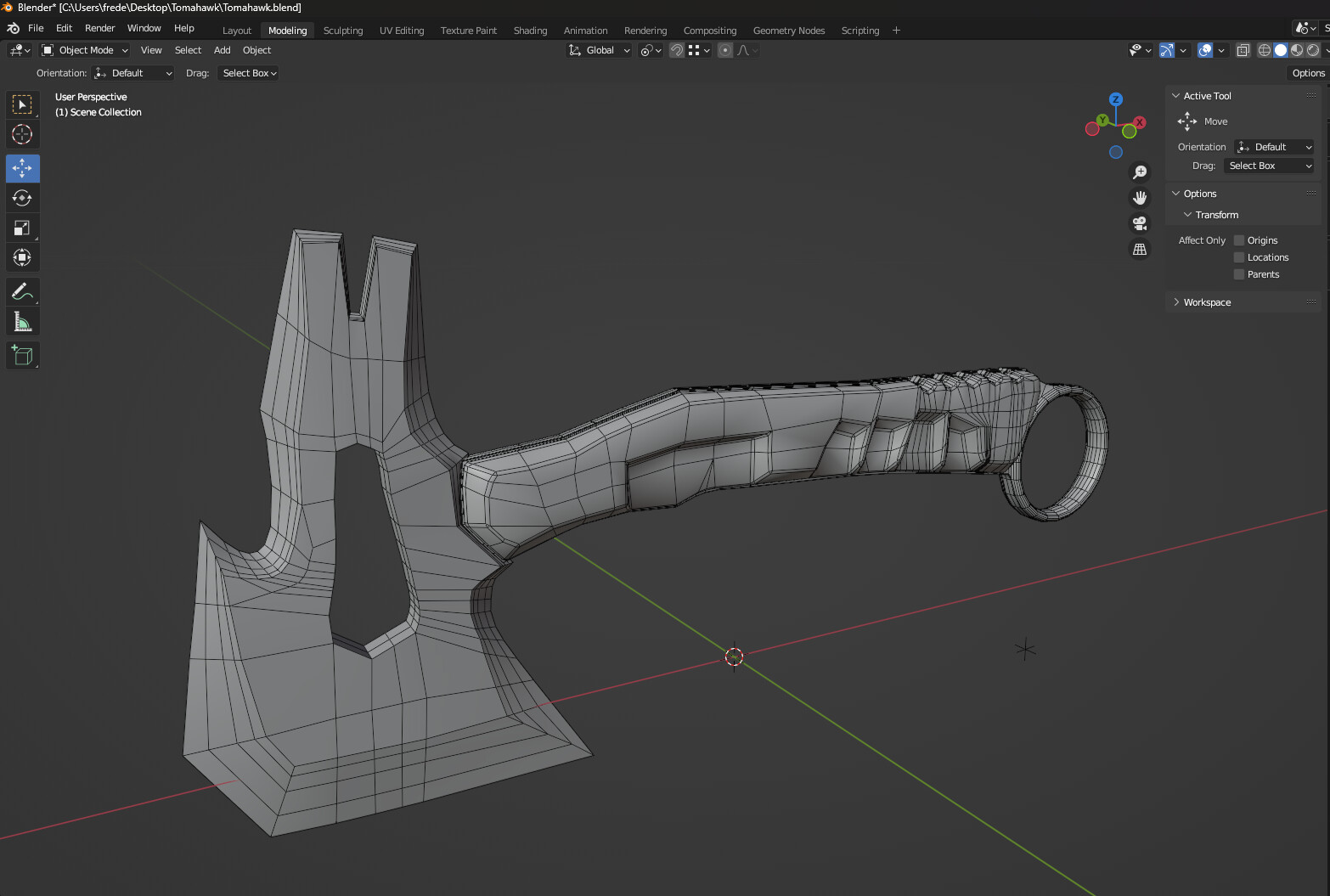This screenshot has width=1330, height=896.
Task: Open sidebar Orientation Default dropdown
Action: point(1274,147)
